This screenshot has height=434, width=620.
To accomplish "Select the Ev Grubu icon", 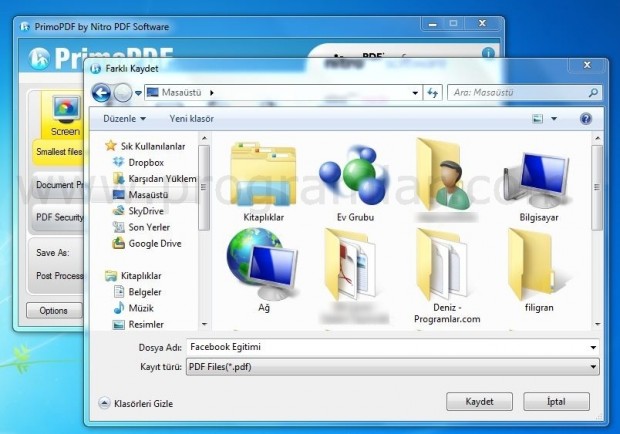I will point(355,182).
